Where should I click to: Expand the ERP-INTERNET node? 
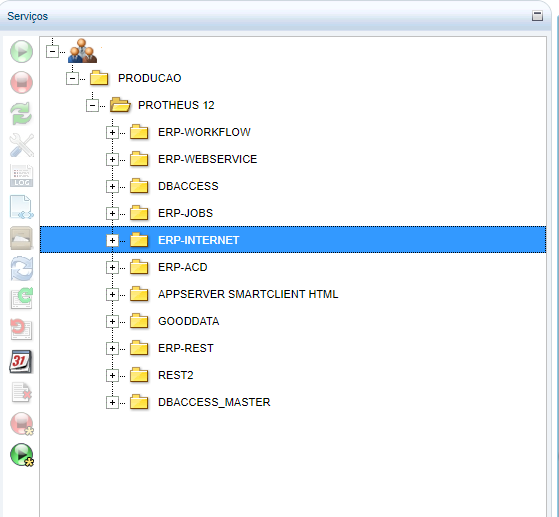[x=112, y=241]
